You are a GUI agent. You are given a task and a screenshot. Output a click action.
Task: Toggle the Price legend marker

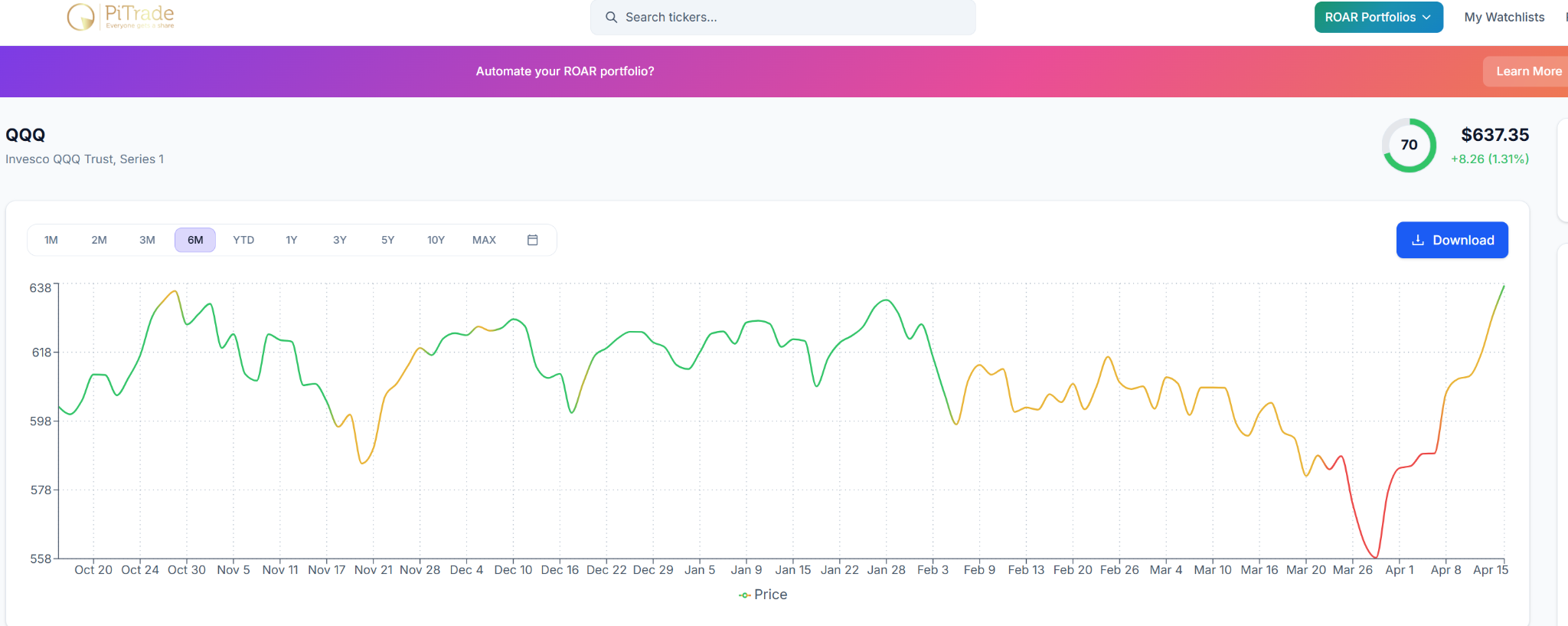point(744,595)
